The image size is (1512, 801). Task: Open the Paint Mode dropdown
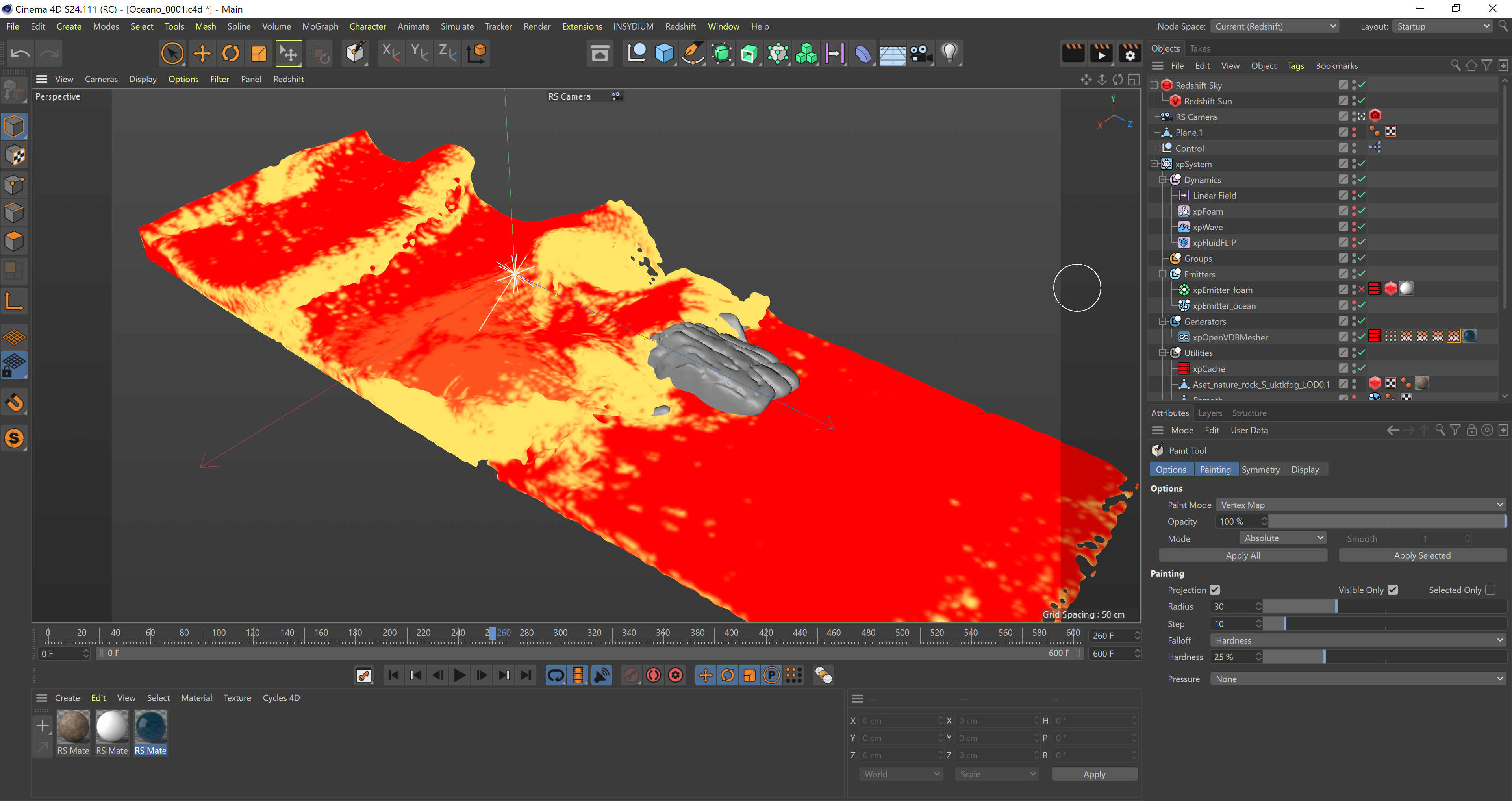[x=1359, y=505]
